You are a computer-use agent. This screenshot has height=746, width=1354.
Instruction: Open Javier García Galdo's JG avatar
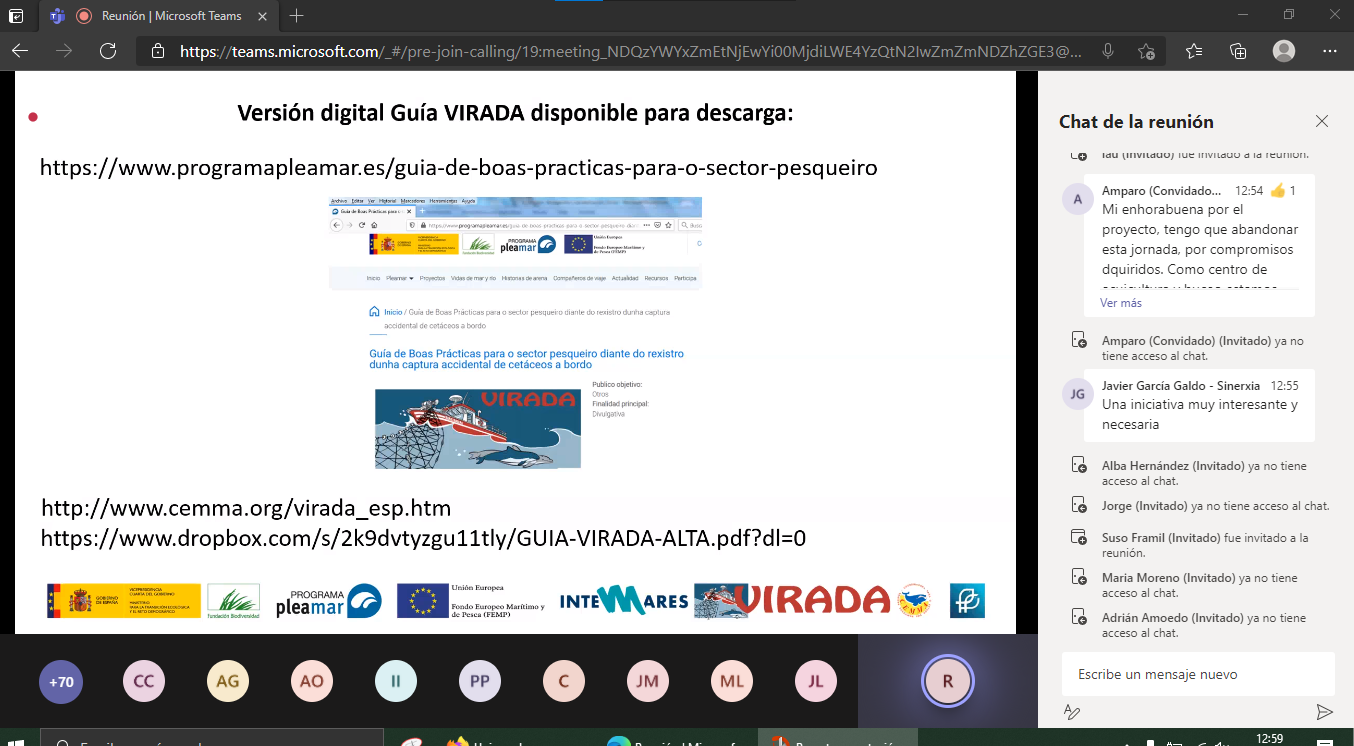[x=1077, y=394]
